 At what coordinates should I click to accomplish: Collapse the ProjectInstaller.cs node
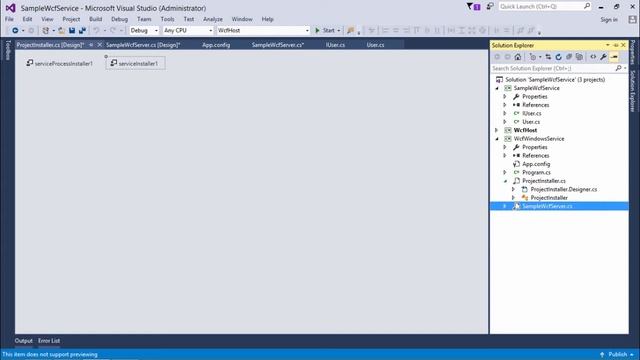coord(505,181)
